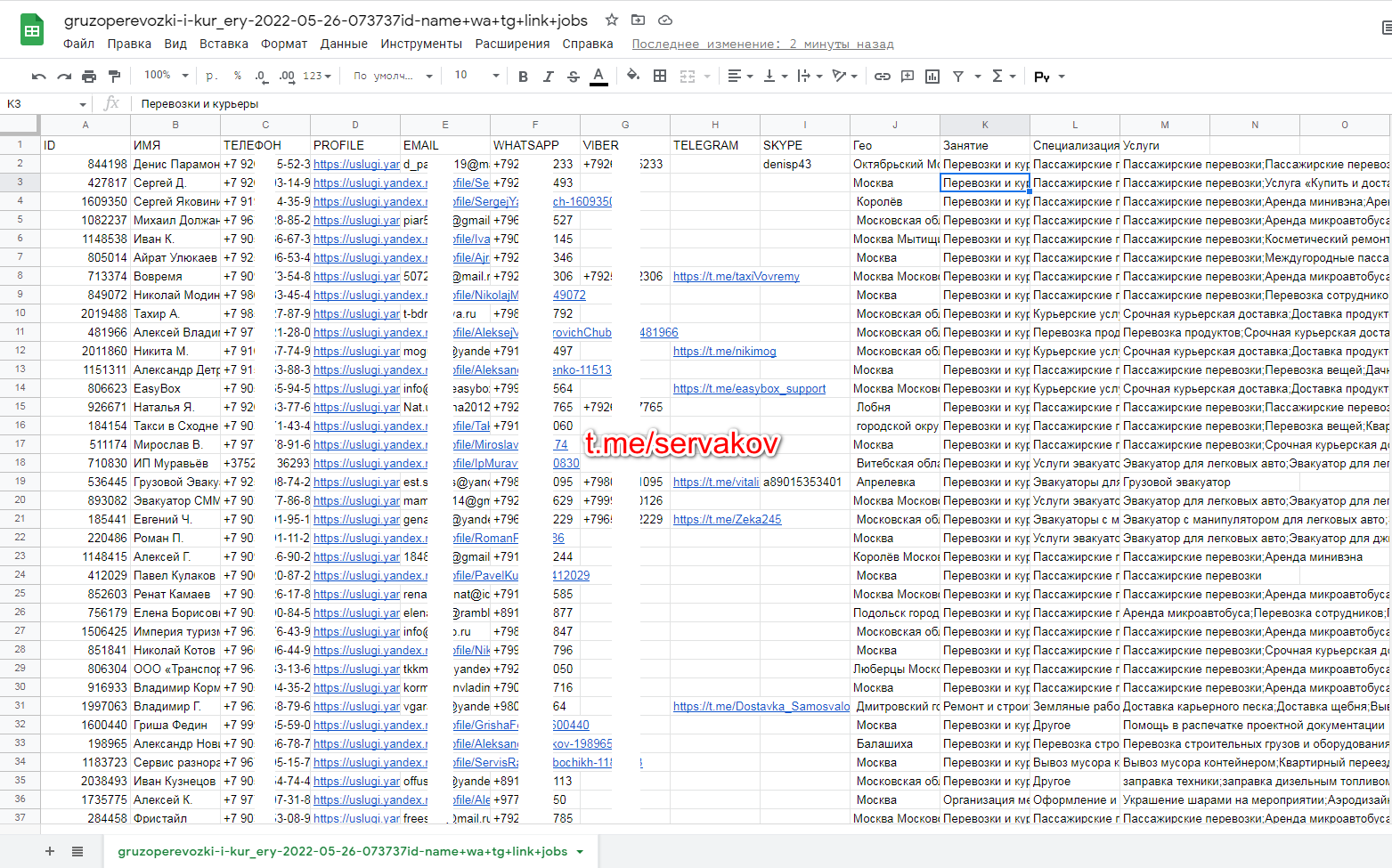Toggle italic text formatting
This screenshot has height=868, width=1392.
coord(548,77)
